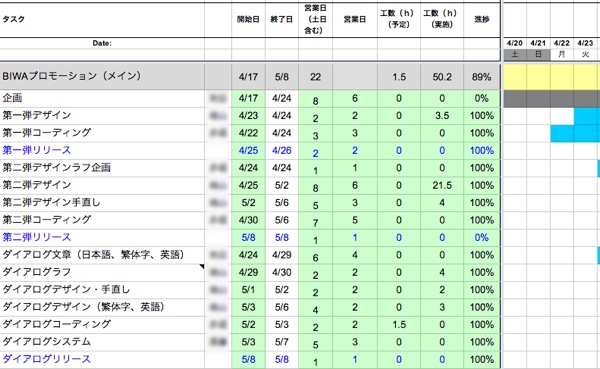Select the 4/20 date column header
This screenshot has height=369, width=600.
pos(515,43)
